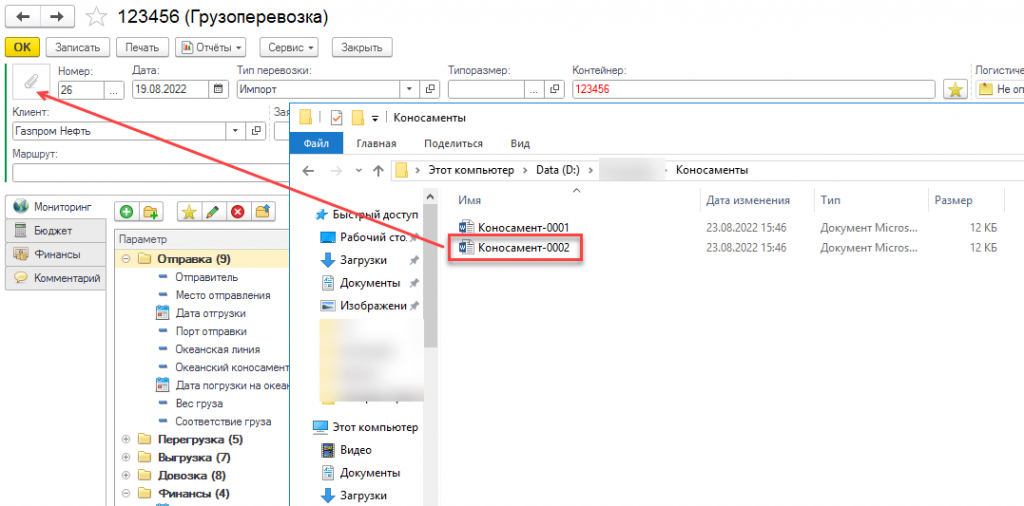Select the Дата отгрузки parameter row

[202, 313]
